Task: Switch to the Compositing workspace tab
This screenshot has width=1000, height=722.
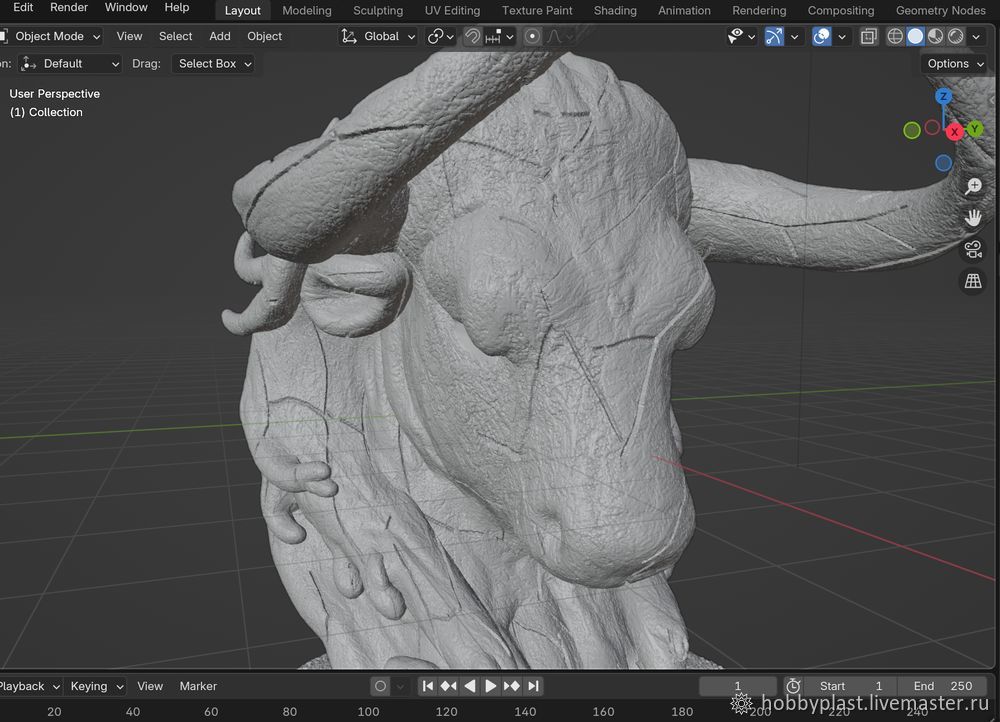Action: [841, 10]
